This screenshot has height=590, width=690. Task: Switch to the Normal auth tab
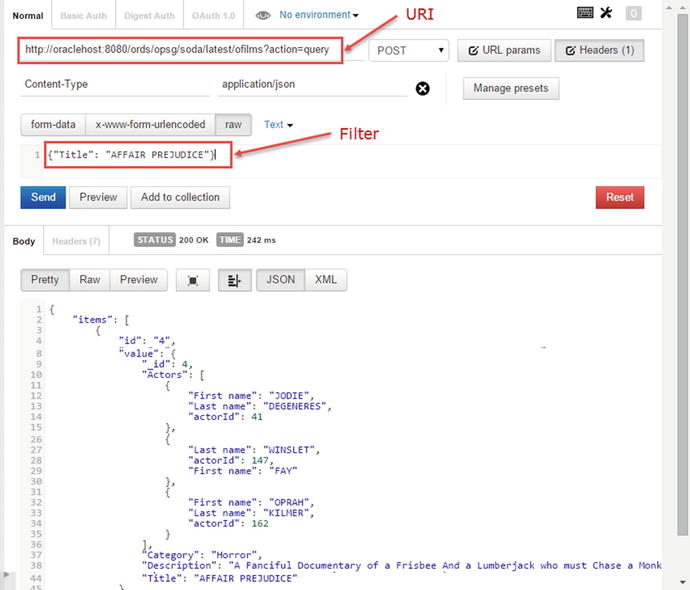click(28, 16)
